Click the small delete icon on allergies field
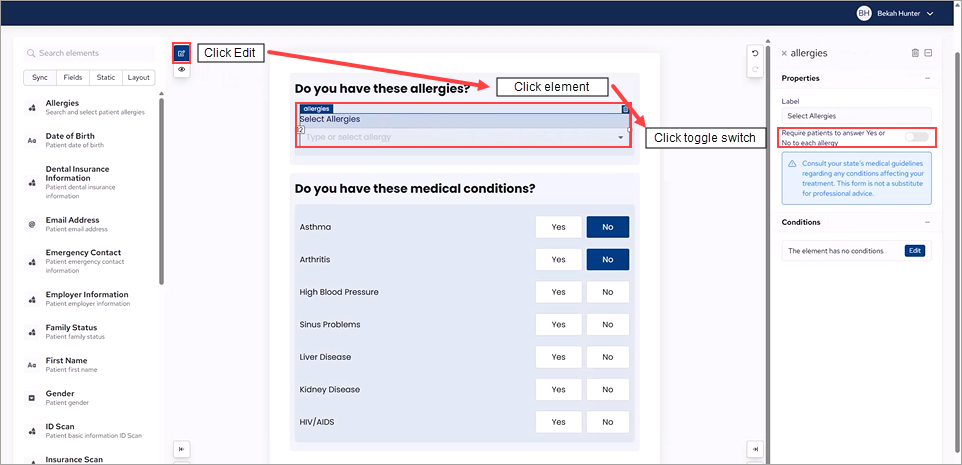This screenshot has height=465, width=962. (625, 108)
